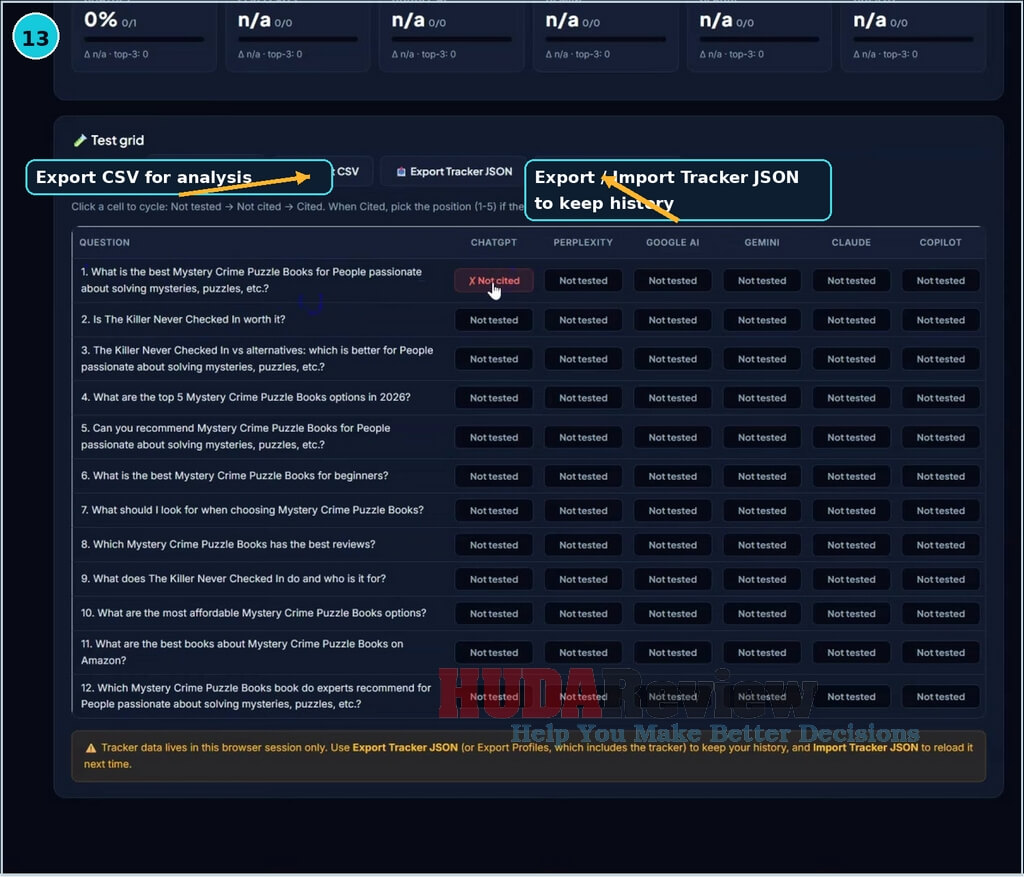Toggle Copilot cell for question 5

pos(940,438)
